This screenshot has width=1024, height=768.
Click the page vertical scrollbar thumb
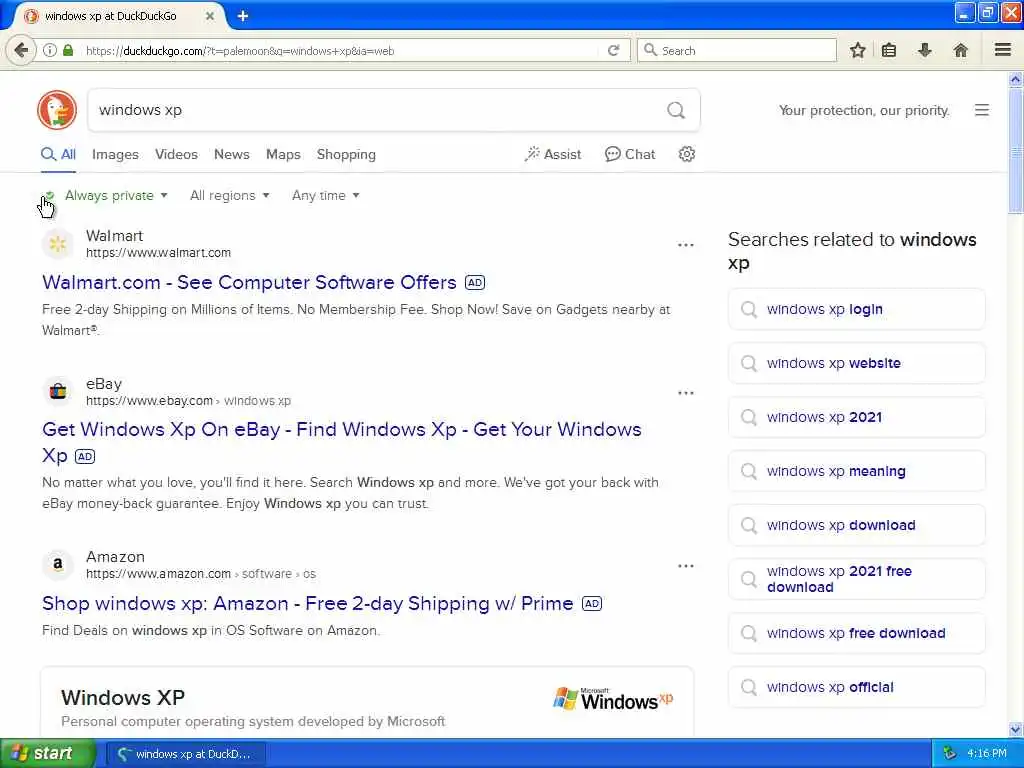tap(1016, 152)
